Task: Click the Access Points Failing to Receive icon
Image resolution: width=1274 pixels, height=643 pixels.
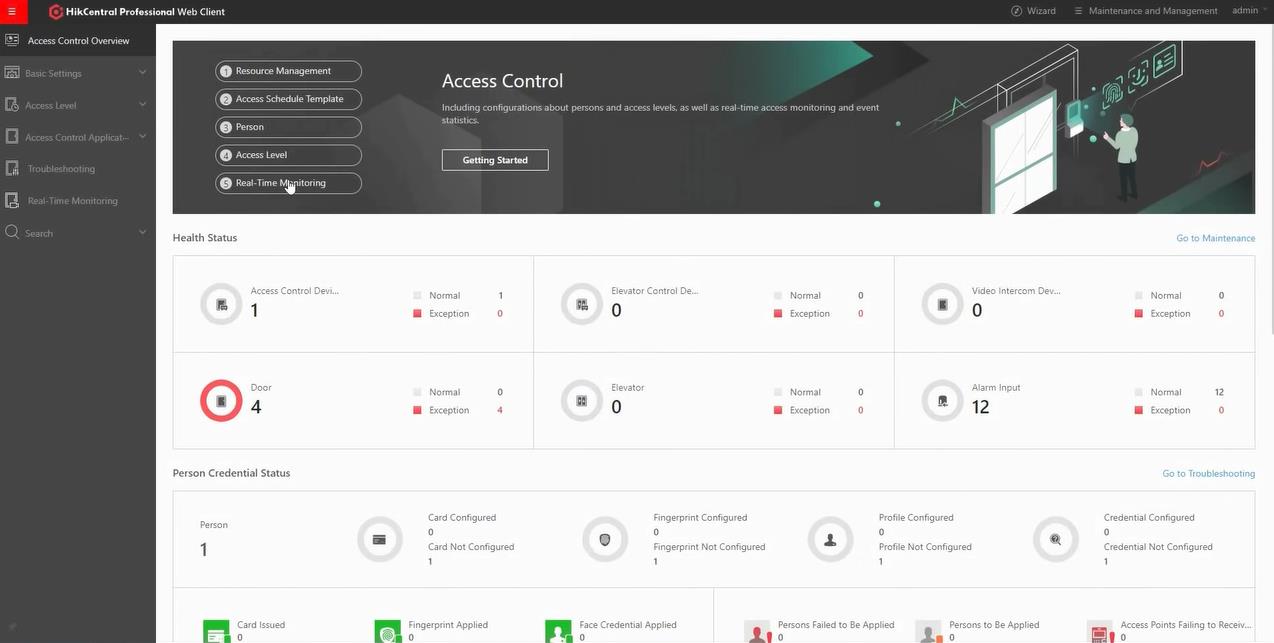Action: [x=1101, y=632]
